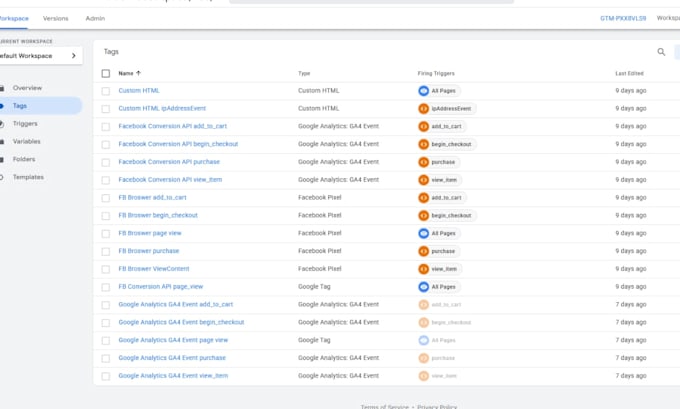This screenshot has height=409, width=680.
Task: Select Facebook Conversion API add_to_cart checkbox
Action: [106, 127]
